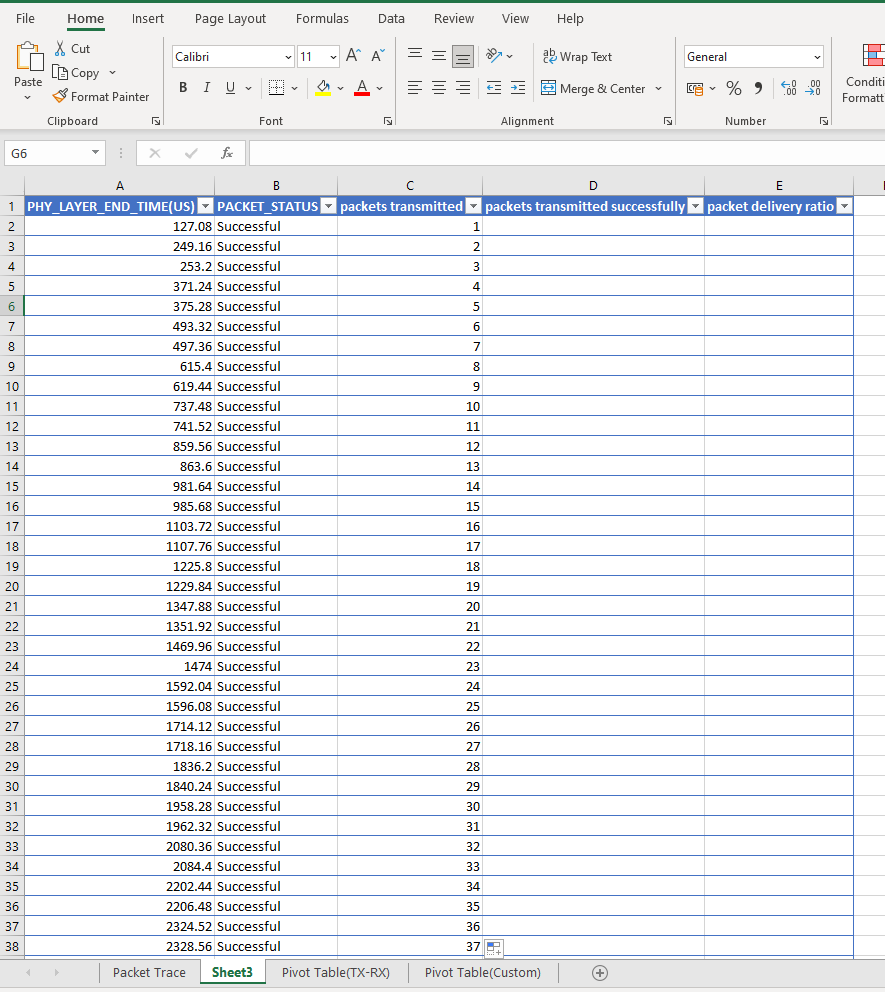The height and width of the screenshot is (992, 885).
Task: Open the Pivot Table(Custom) sheet tab
Action: point(483,973)
